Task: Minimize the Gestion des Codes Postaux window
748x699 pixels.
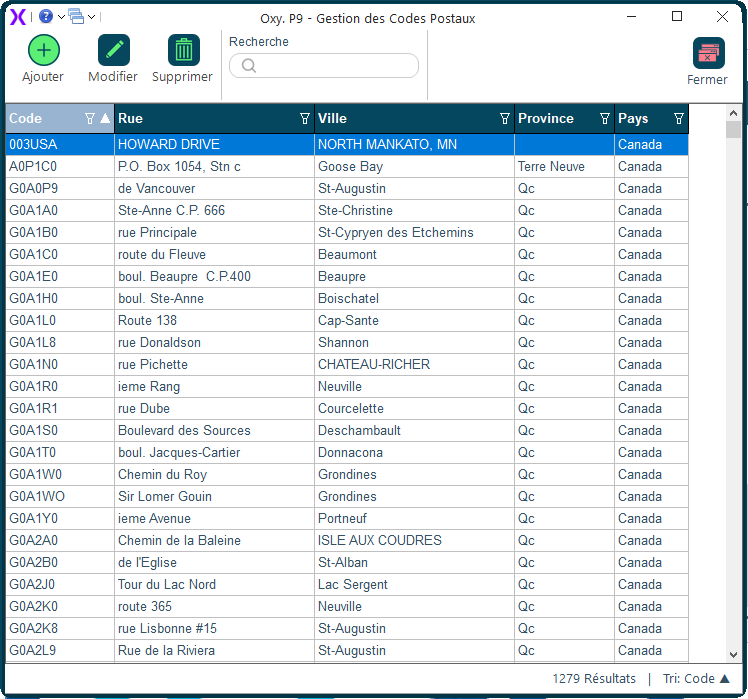Action: [x=631, y=17]
